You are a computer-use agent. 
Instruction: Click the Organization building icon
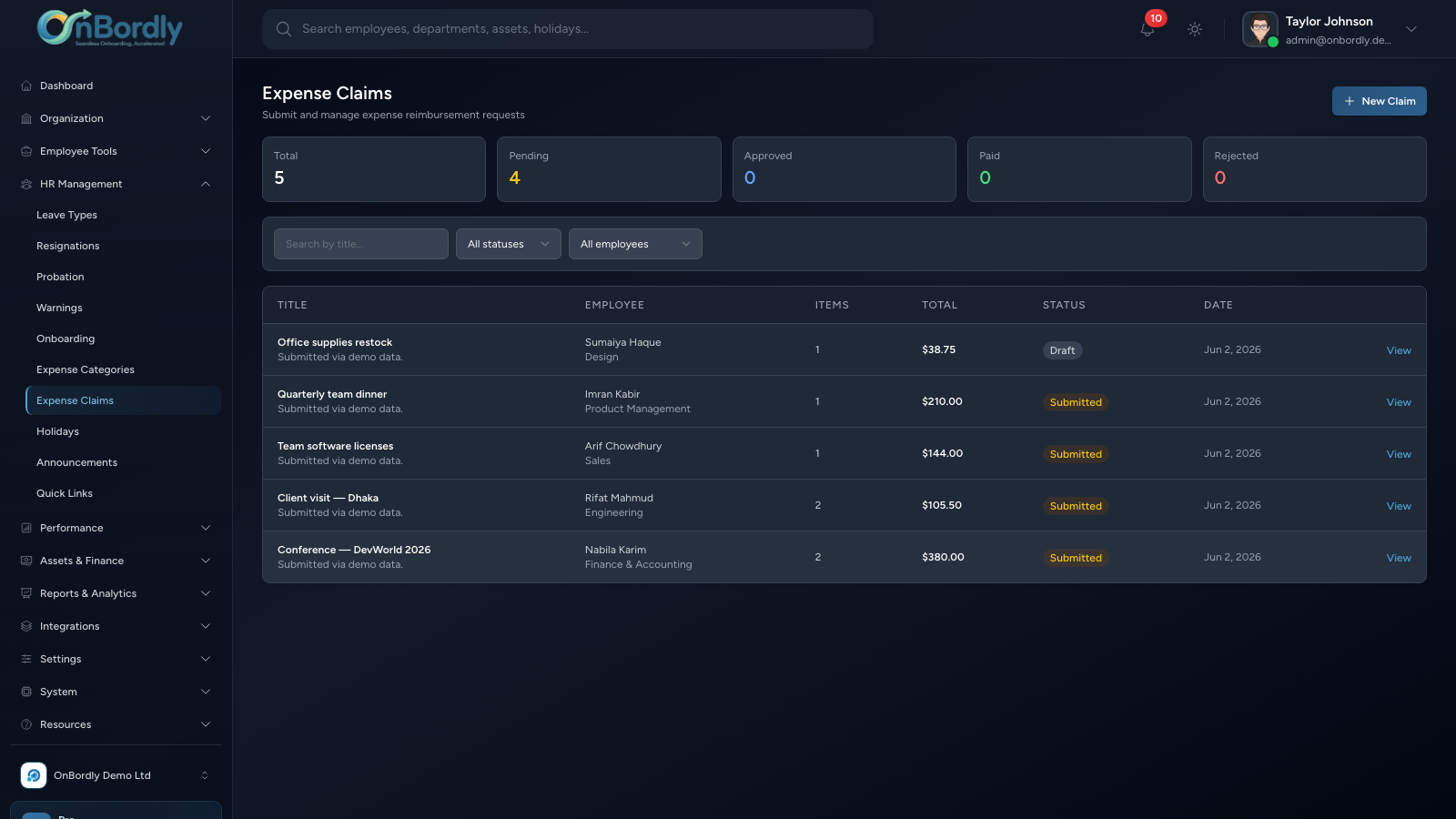[26, 118]
